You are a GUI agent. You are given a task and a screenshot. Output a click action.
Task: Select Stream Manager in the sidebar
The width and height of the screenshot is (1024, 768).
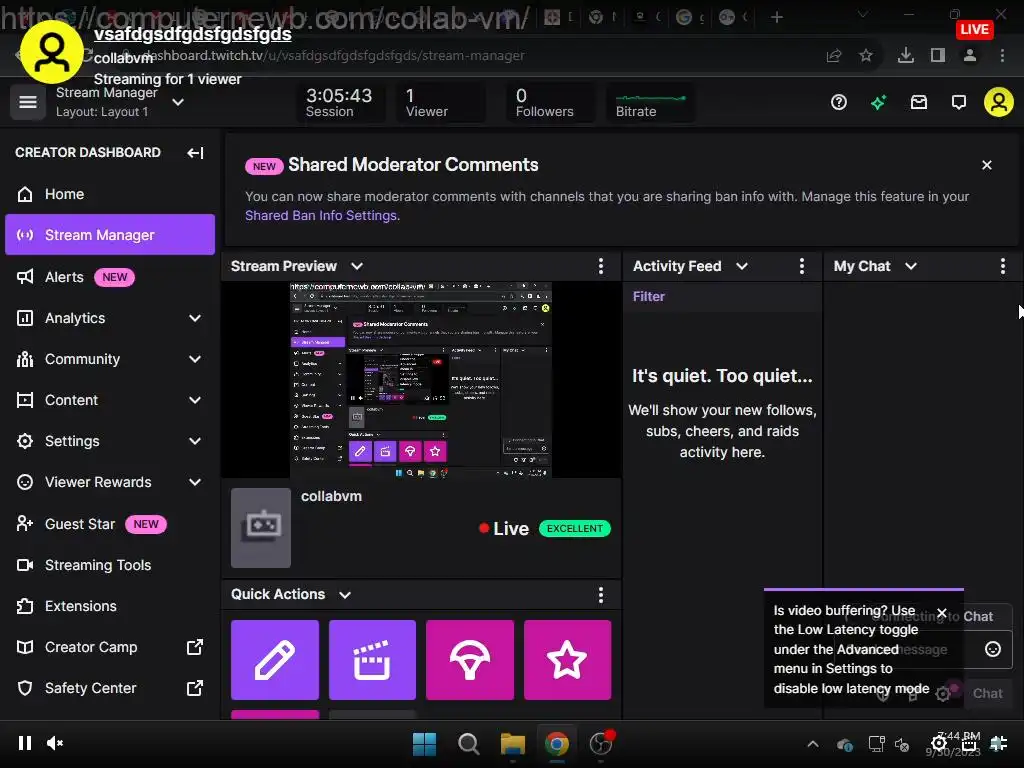click(x=110, y=235)
